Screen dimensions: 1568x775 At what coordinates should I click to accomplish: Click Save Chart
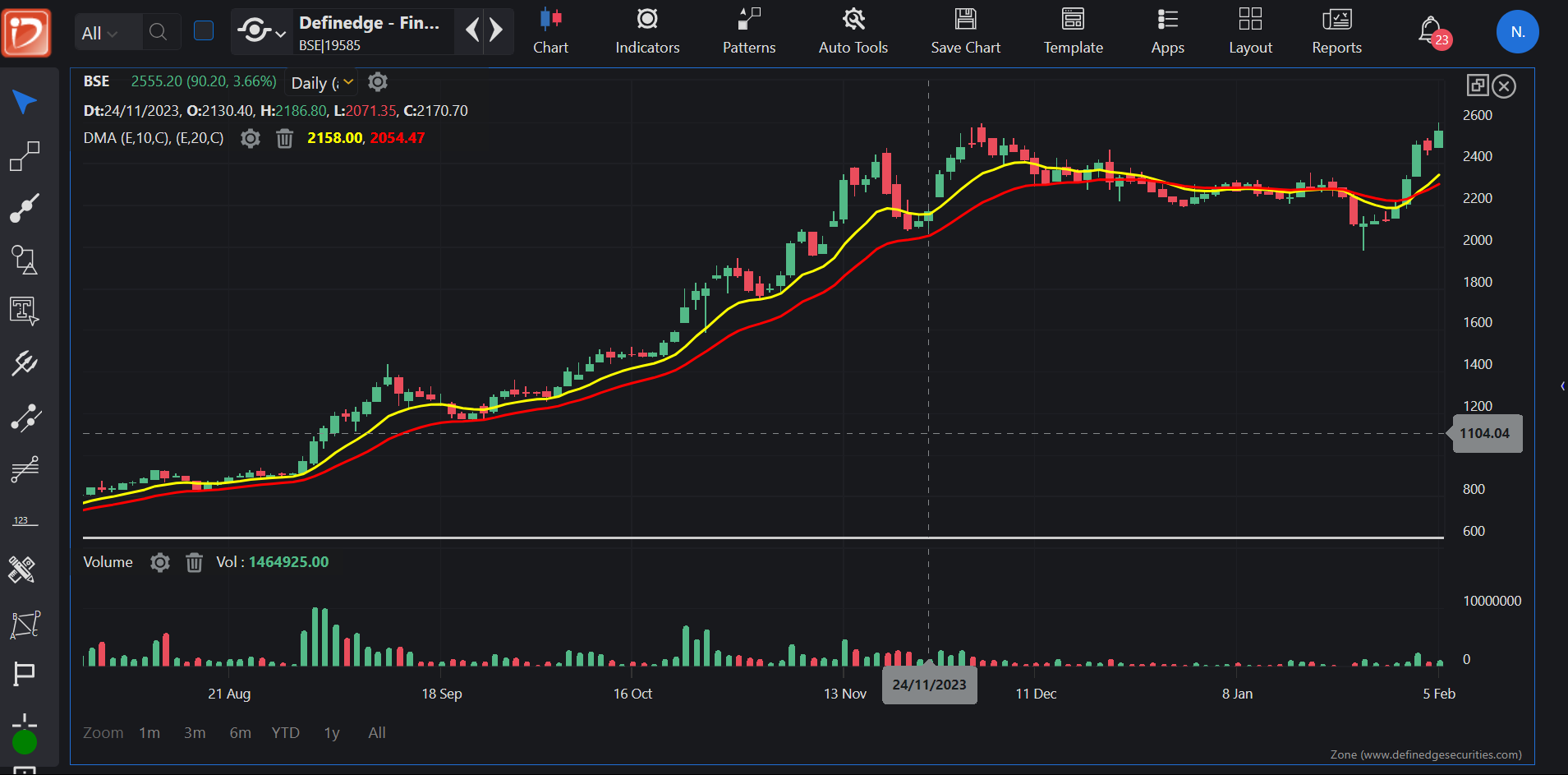[966, 32]
